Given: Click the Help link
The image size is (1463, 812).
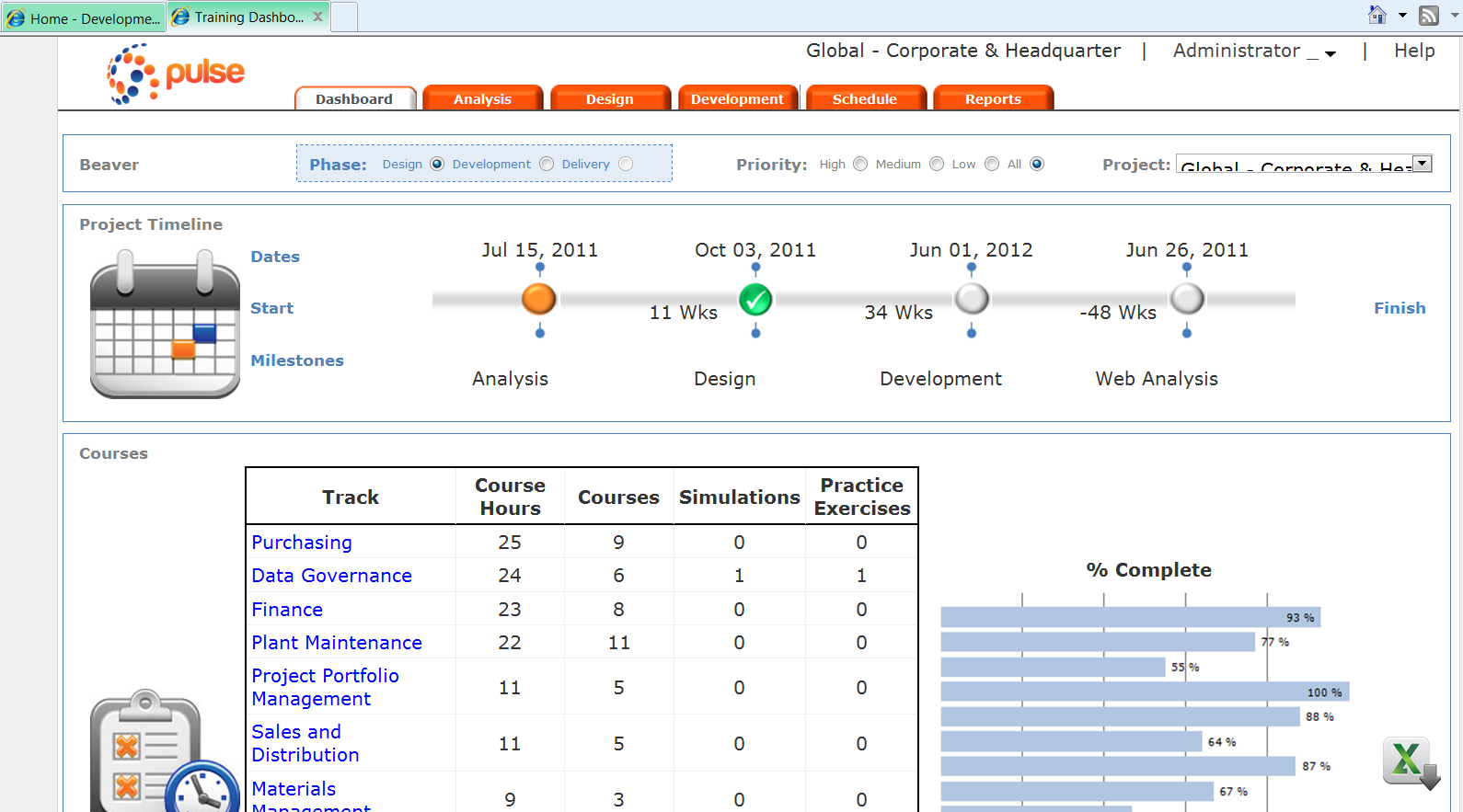Looking at the screenshot, I should coord(1414,51).
